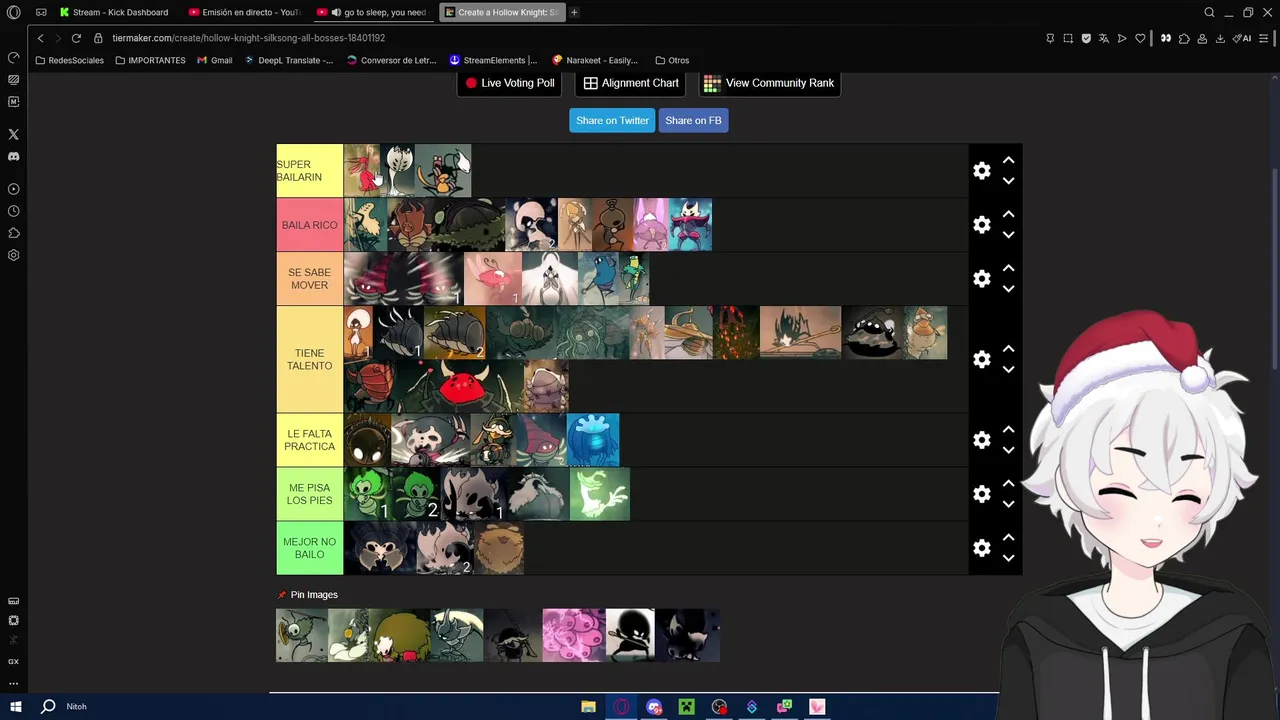This screenshot has height=720, width=1280.
Task: Open GX Corner from sidebar bottom
Action: pos(13,661)
